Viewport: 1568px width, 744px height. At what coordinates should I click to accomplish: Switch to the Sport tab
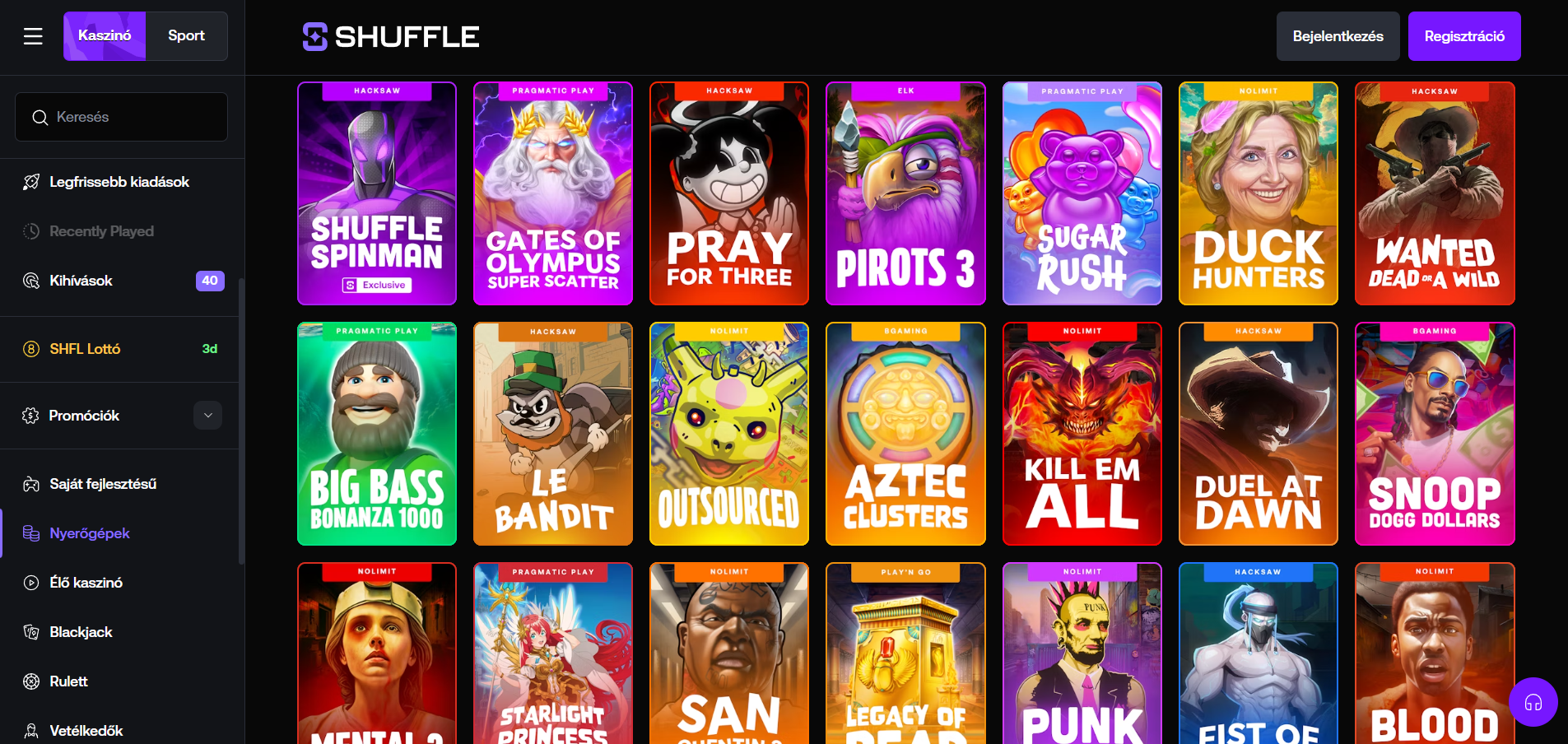187,36
